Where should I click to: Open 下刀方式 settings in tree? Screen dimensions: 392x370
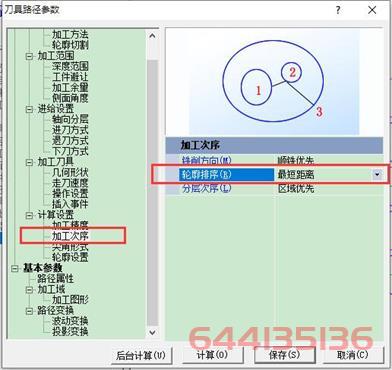coord(70,151)
